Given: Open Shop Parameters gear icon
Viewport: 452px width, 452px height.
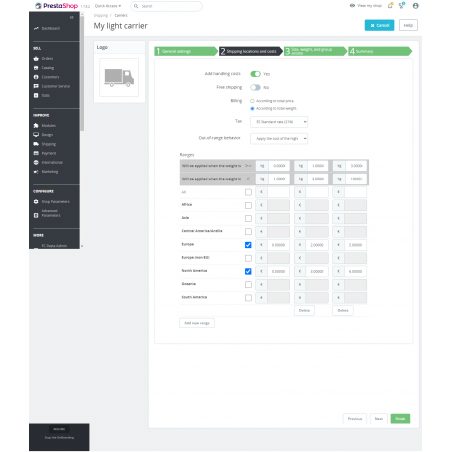Looking at the screenshot, I should (36, 202).
